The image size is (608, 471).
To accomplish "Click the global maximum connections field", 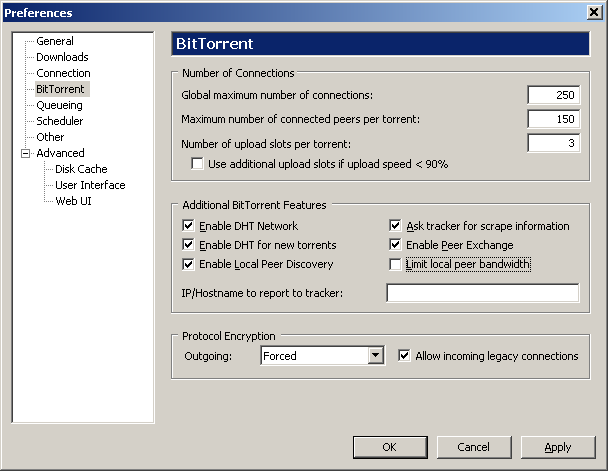I will pos(553,95).
